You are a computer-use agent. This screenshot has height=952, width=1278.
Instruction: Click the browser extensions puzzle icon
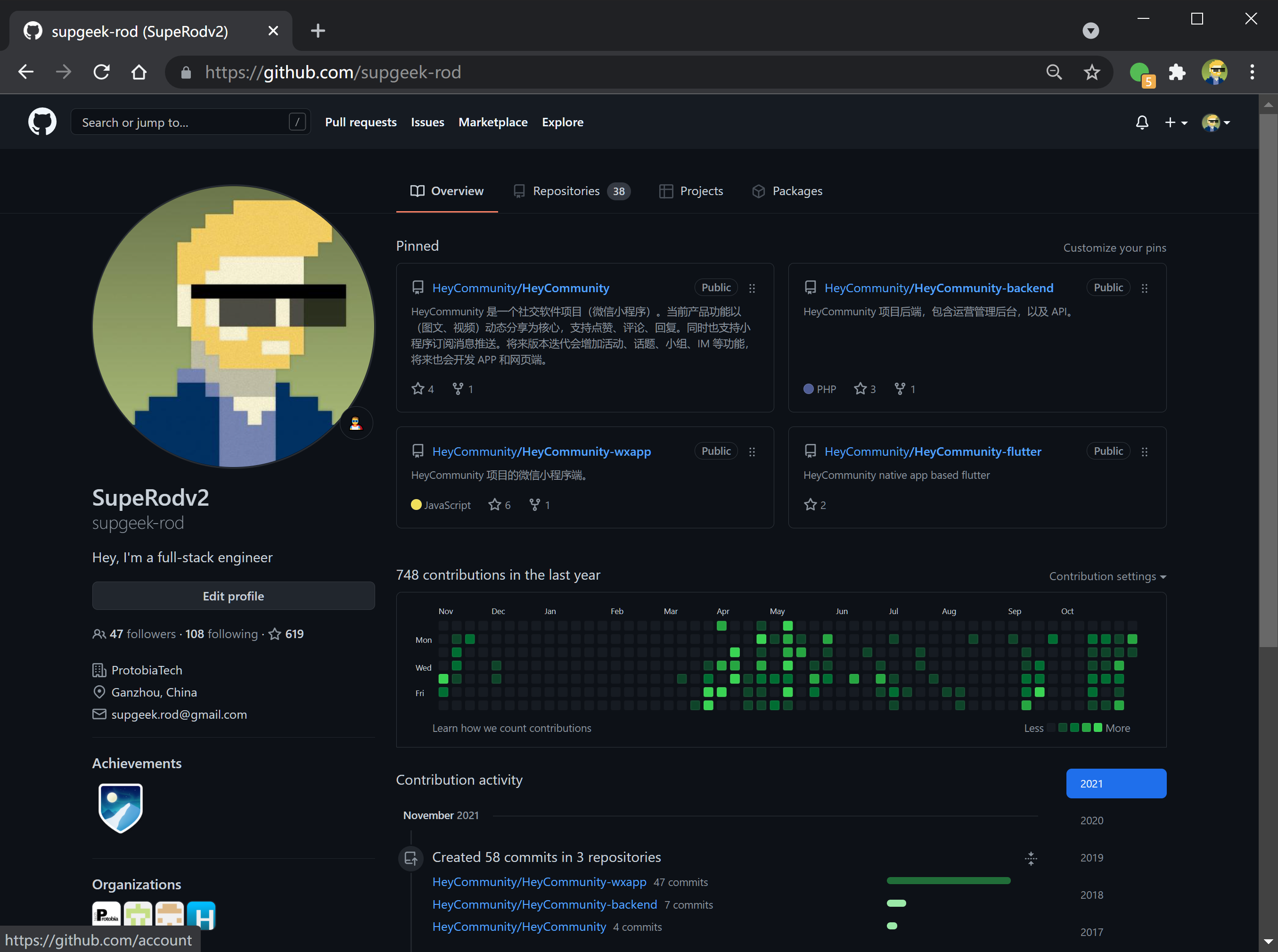pyautogui.click(x=1177, y=72)
